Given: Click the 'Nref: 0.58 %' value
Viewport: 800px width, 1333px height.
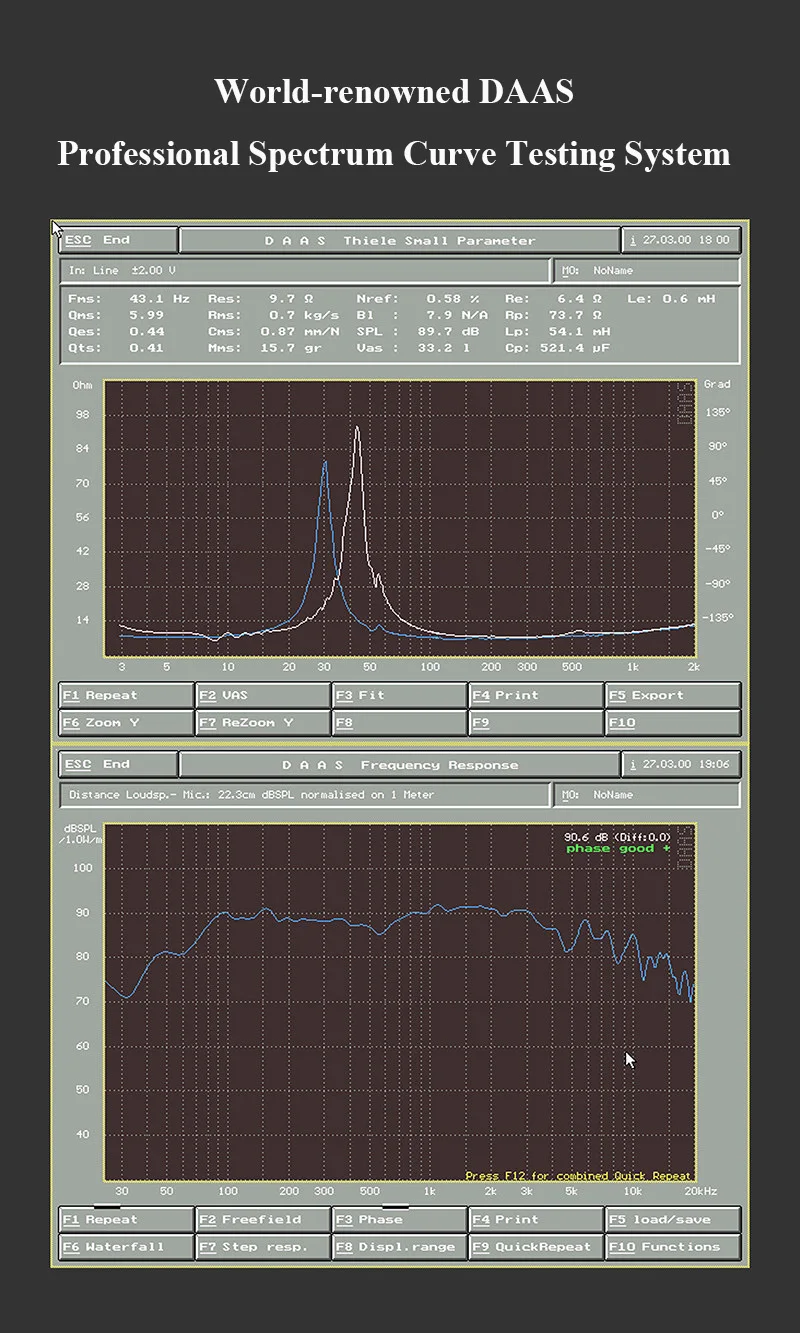Looking at the screenshot, I should tap(418, 299).
